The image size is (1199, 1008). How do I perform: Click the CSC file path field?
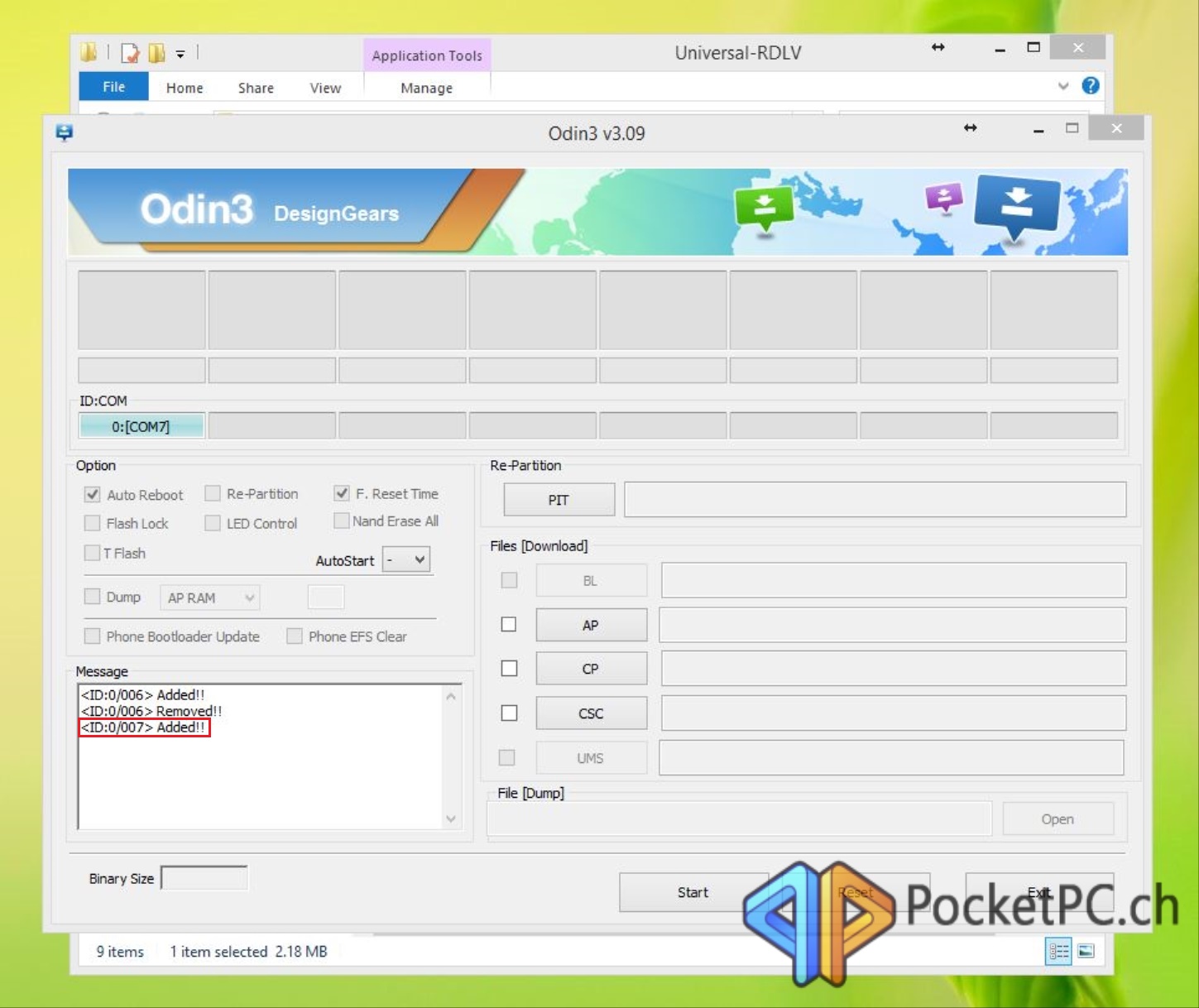(893, 713)
